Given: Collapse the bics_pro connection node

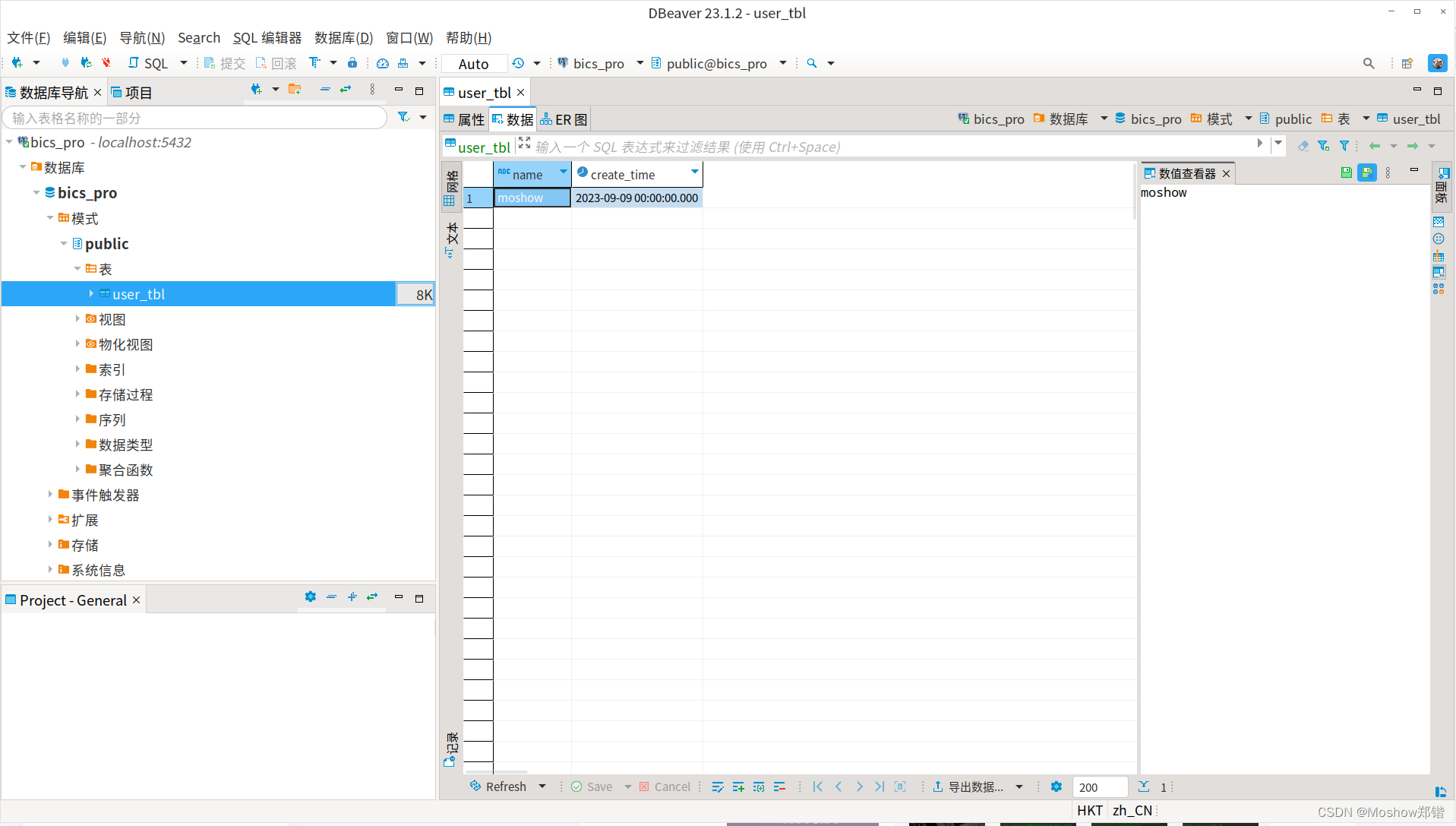Looking at the screenshot, I should click(x=9, y=142).
